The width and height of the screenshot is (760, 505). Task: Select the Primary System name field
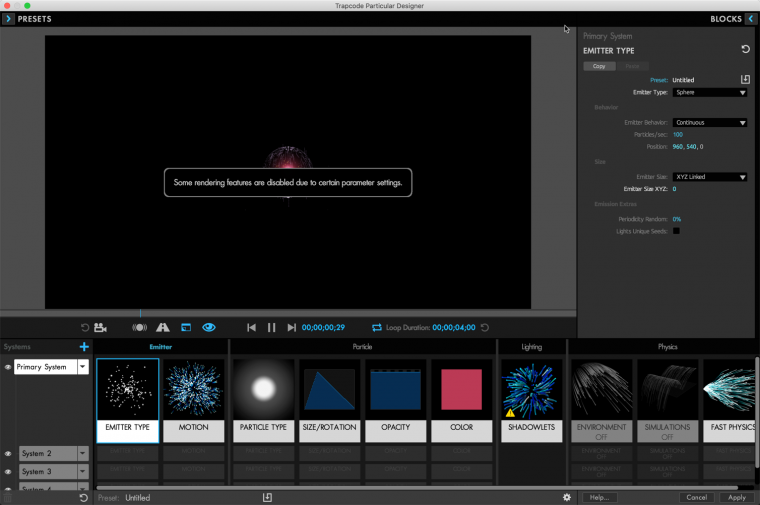click(46, 367)
